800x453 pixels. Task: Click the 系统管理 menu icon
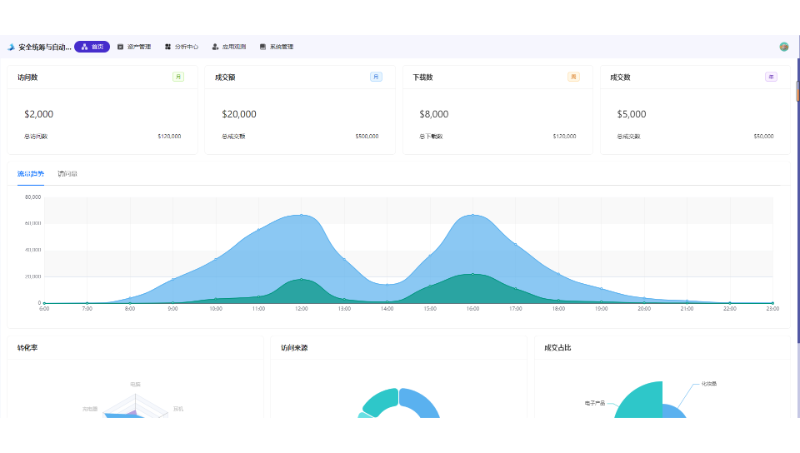[x=263, y=47]
